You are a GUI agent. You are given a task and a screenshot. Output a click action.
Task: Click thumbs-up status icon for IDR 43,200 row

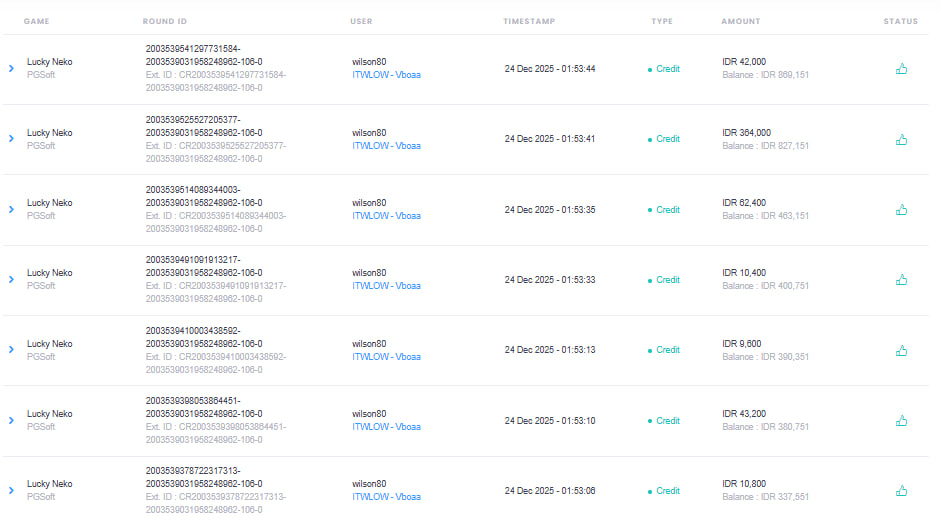point(901,421)
